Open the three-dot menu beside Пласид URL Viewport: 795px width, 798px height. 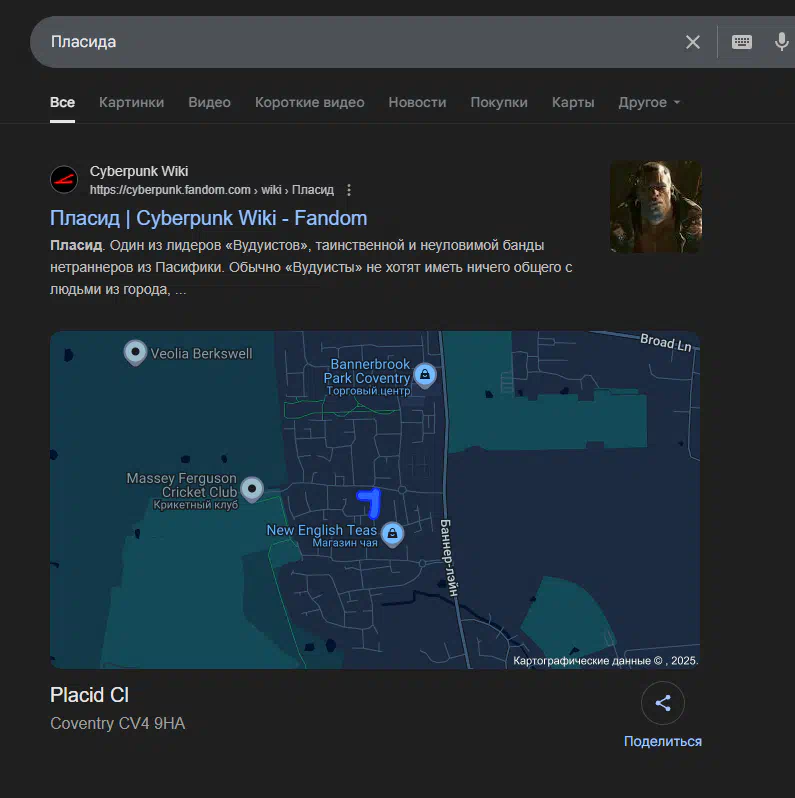coord(349,190)
